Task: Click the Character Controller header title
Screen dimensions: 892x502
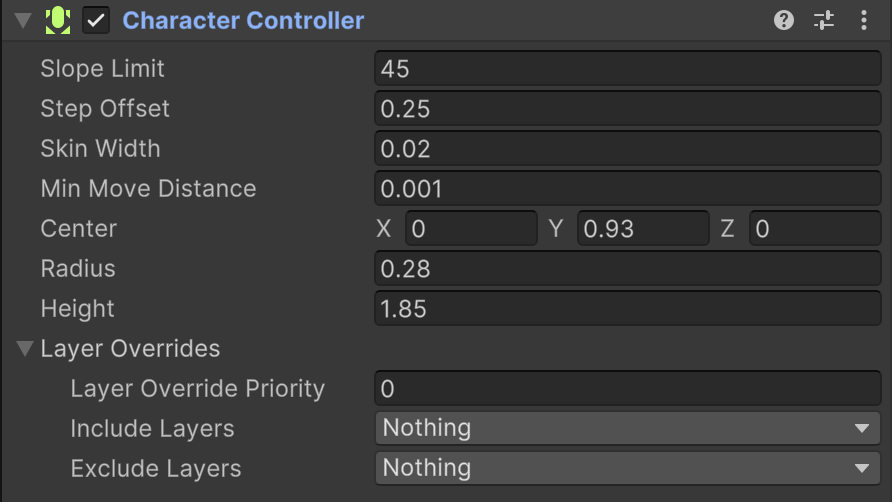Action: pos(243,20)
